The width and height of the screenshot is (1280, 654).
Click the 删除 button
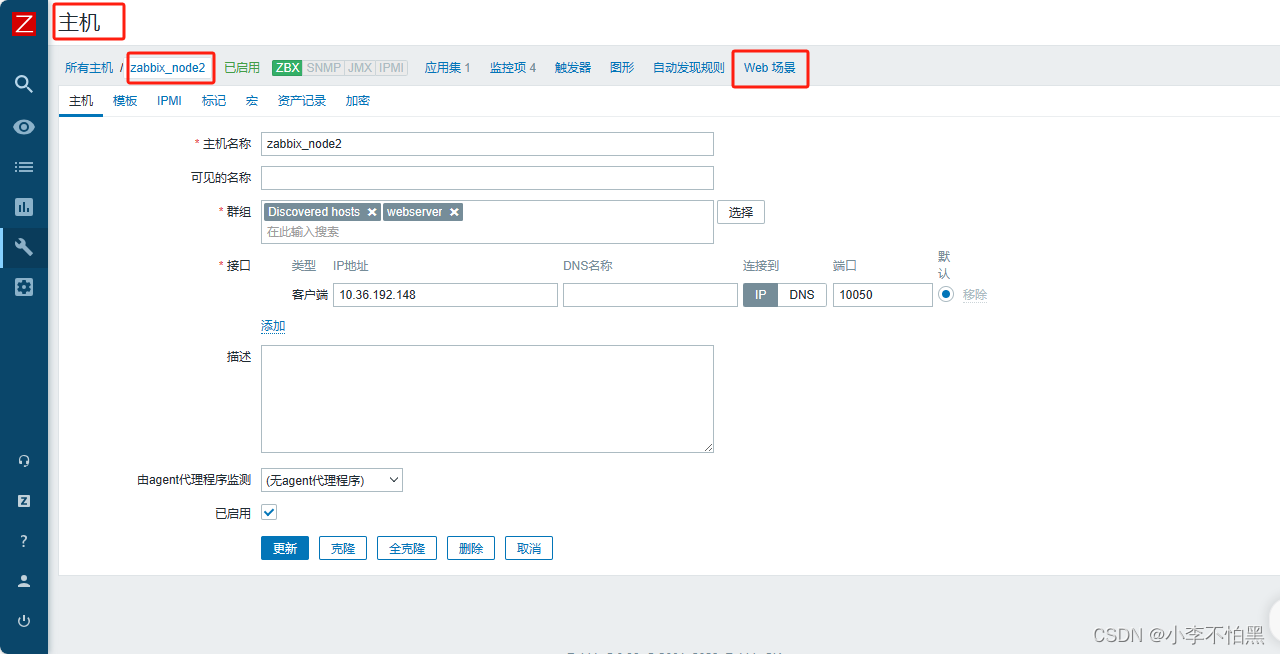471,548
